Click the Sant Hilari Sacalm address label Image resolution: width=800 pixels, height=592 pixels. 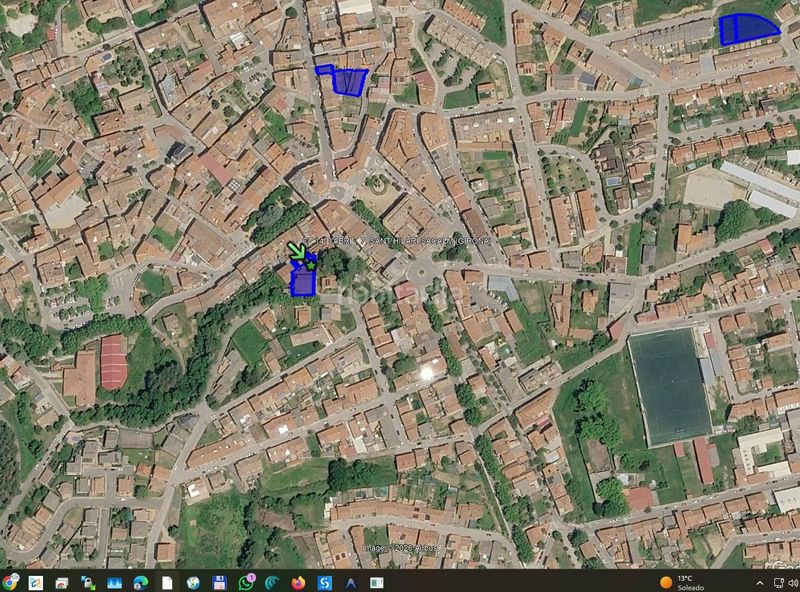pos(397,240)
